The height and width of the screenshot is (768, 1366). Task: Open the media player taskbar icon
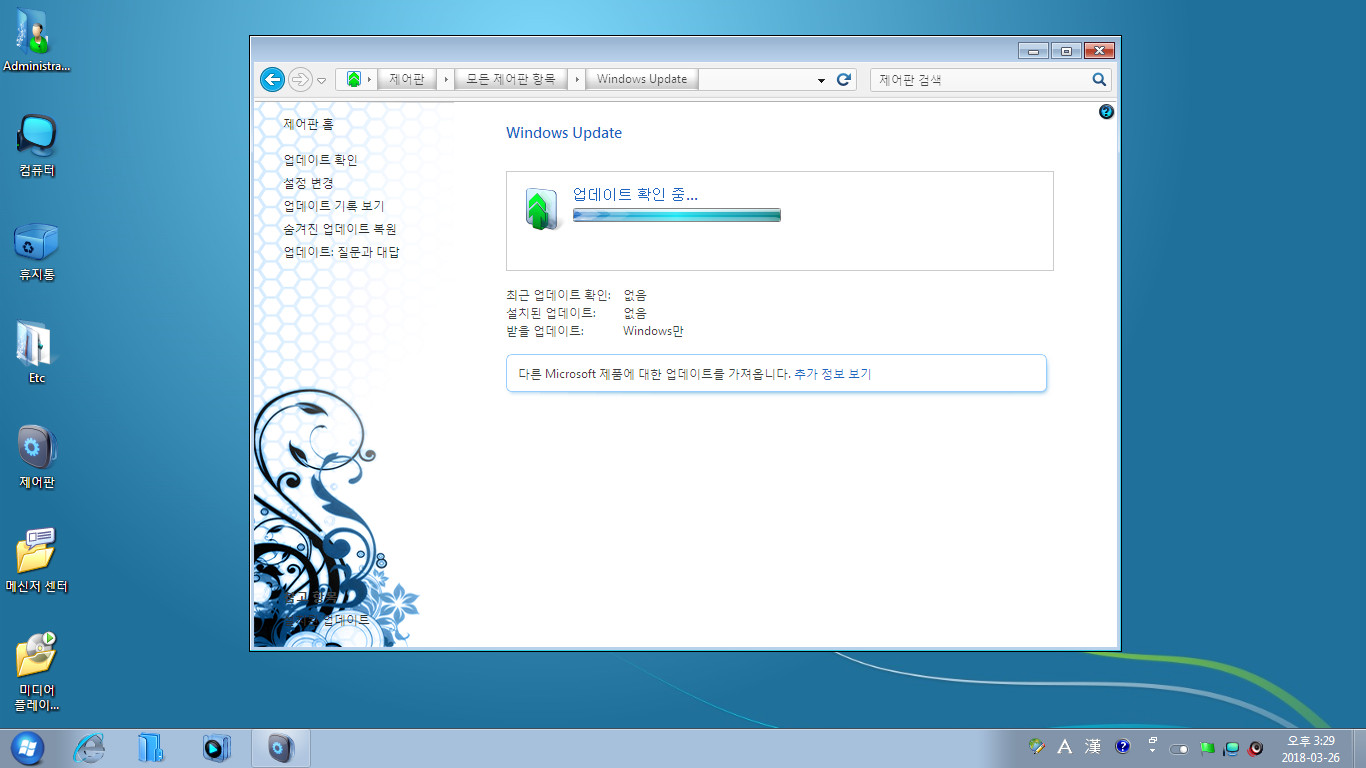click(x=216, y=747)
